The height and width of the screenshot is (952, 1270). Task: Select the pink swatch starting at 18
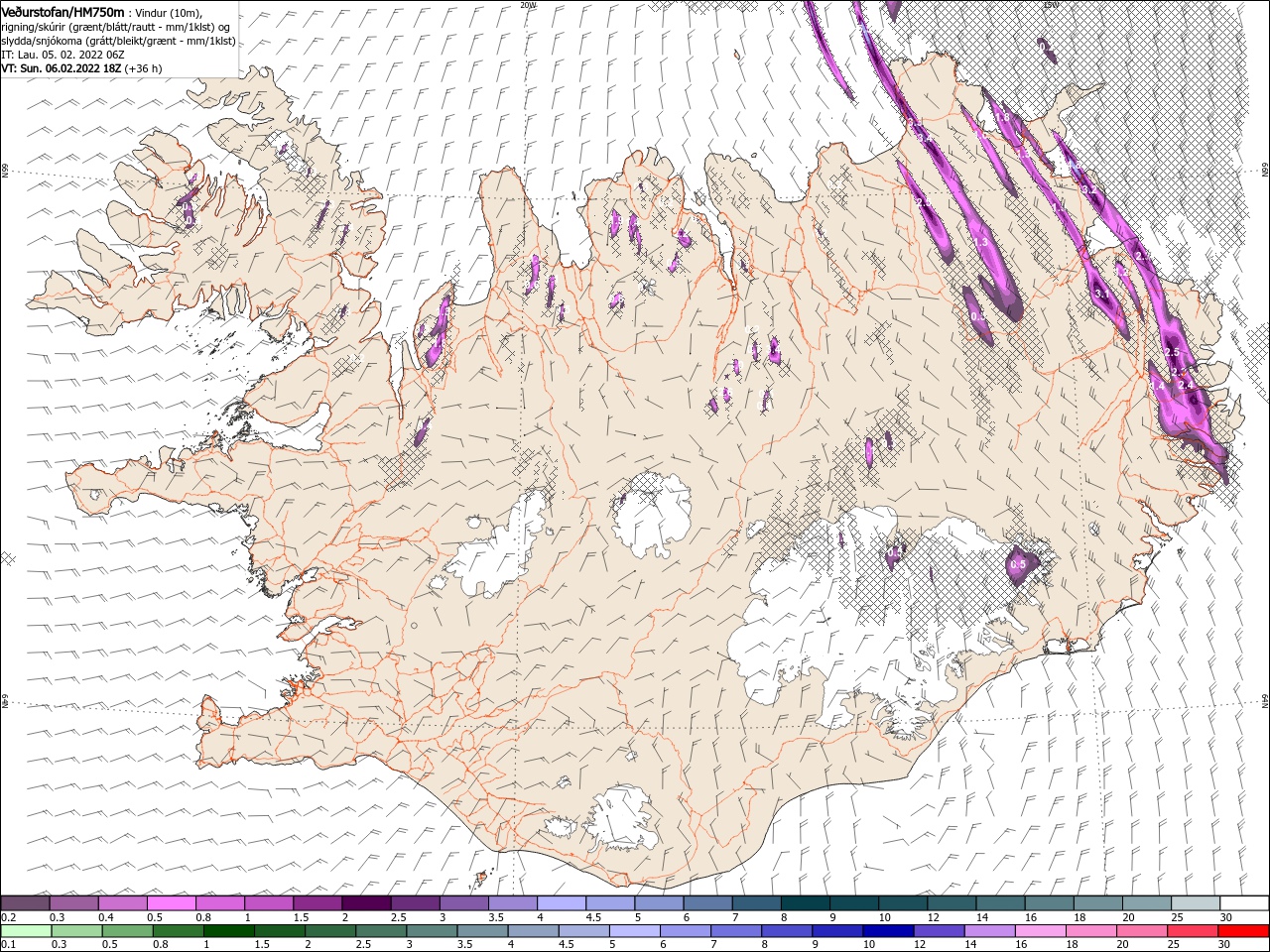[1092, 931]
